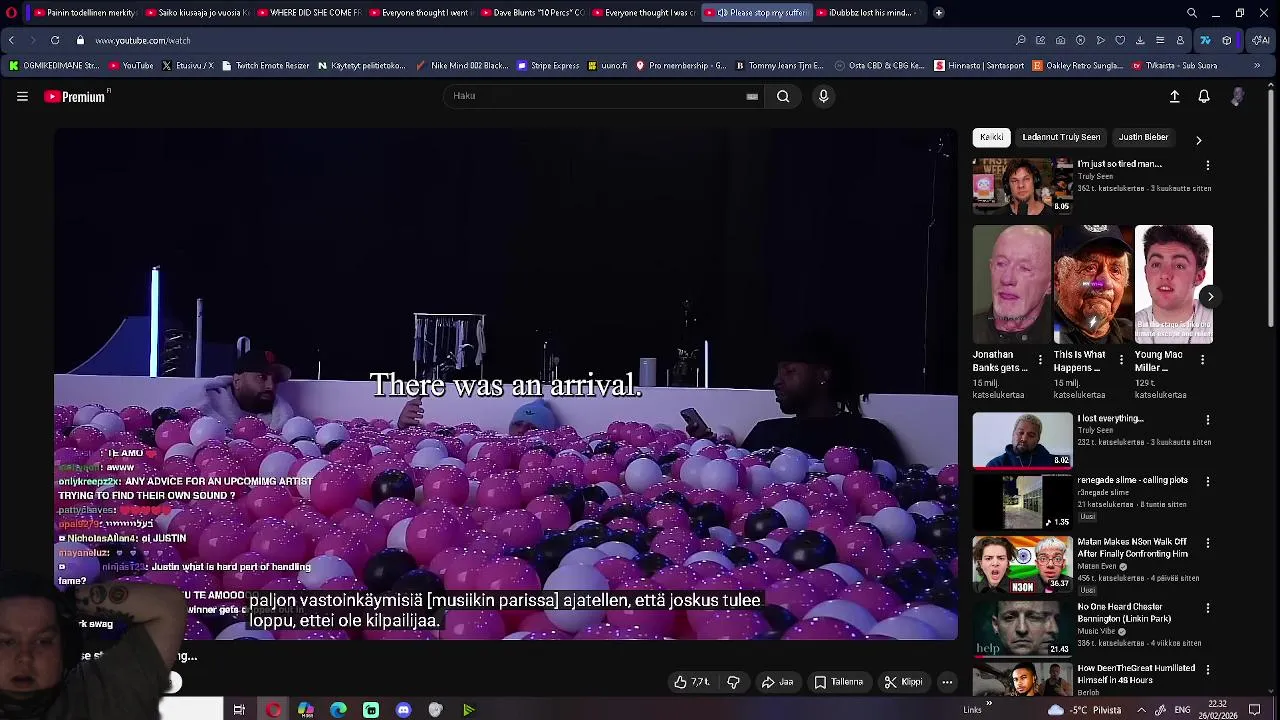1280x720 pixels.
Task: Open menu for No One Heard Chester video
Action: tap(1207, 608)
